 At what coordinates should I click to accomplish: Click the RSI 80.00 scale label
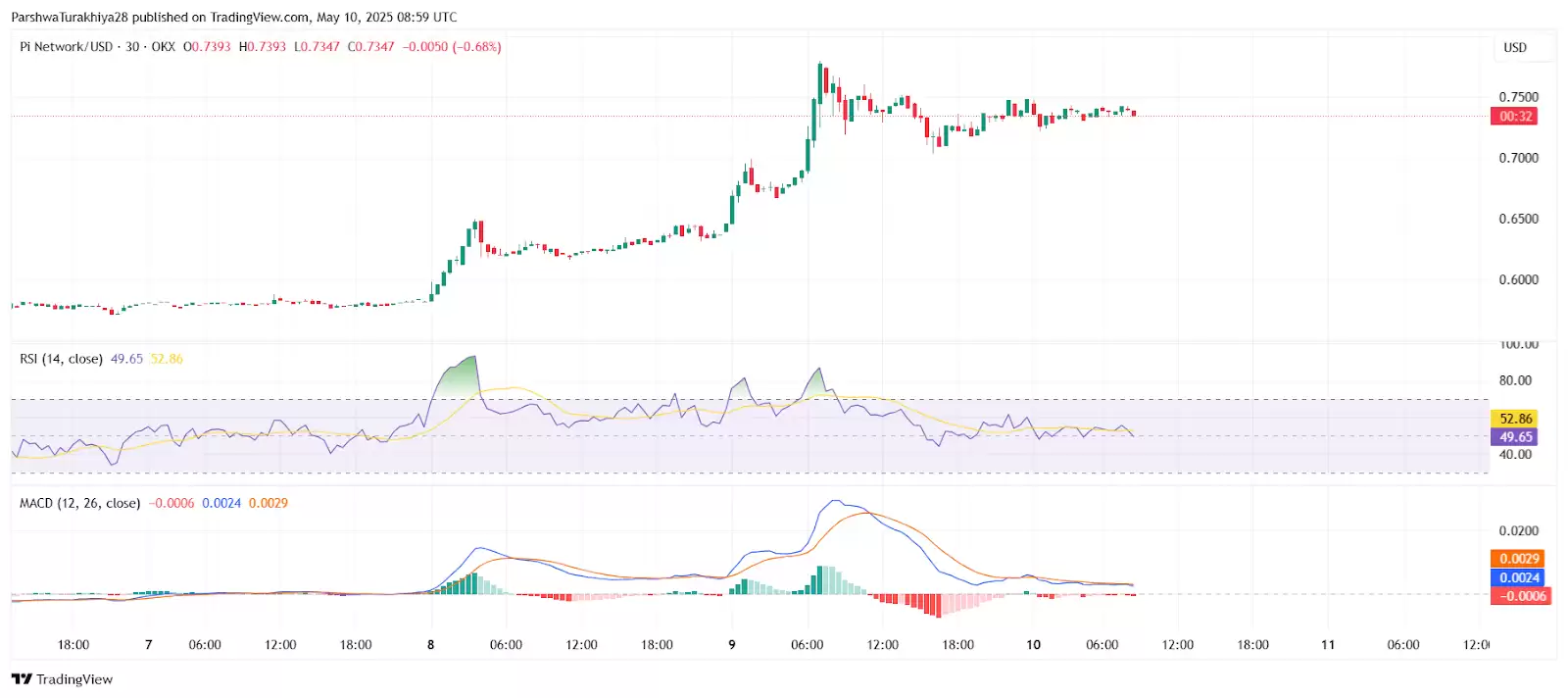pos(1515,380)
